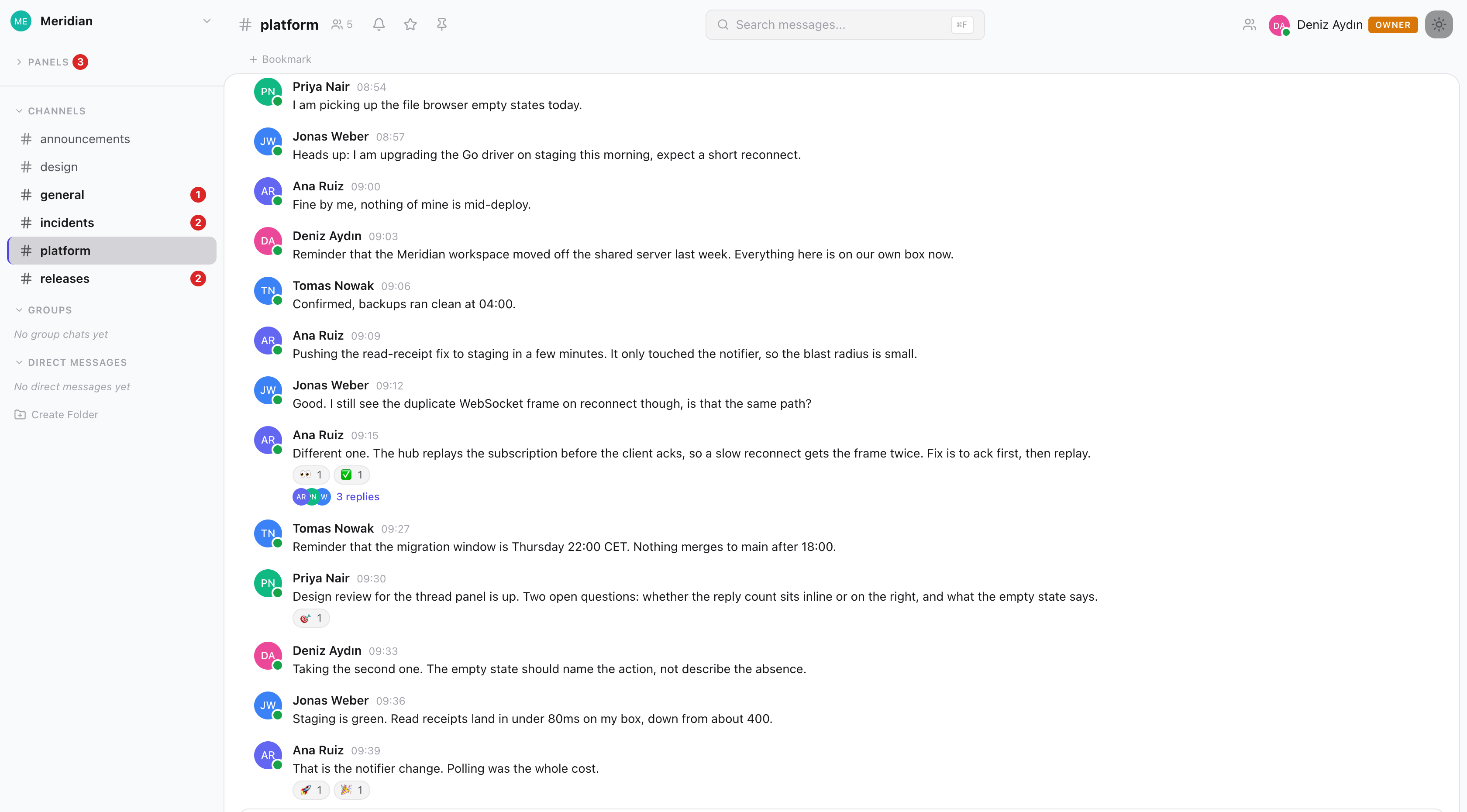Click message "Fine by me, nothing of mine is mid-deploy."
Screen dimensions: 1467x812
click(412, 204)
